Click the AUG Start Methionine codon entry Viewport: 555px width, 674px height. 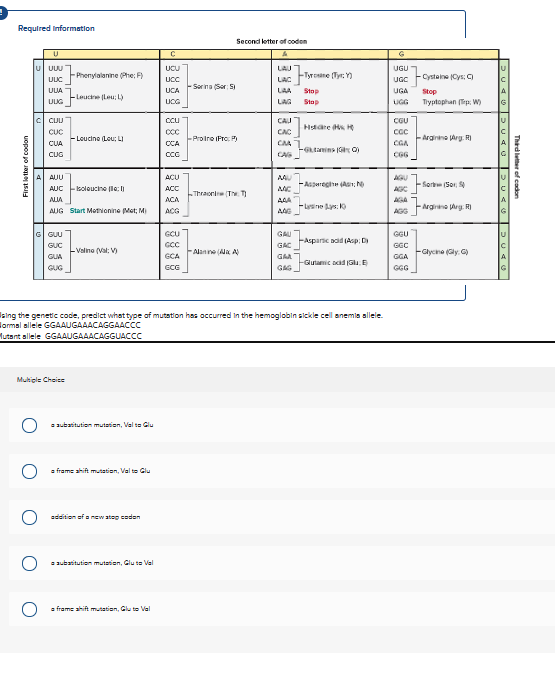(98, 211)
